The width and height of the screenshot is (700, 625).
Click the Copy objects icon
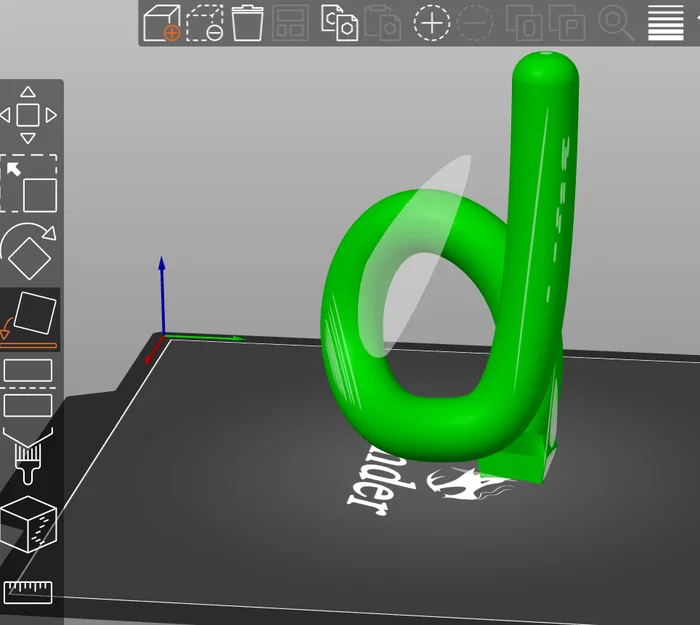point(340,23)
